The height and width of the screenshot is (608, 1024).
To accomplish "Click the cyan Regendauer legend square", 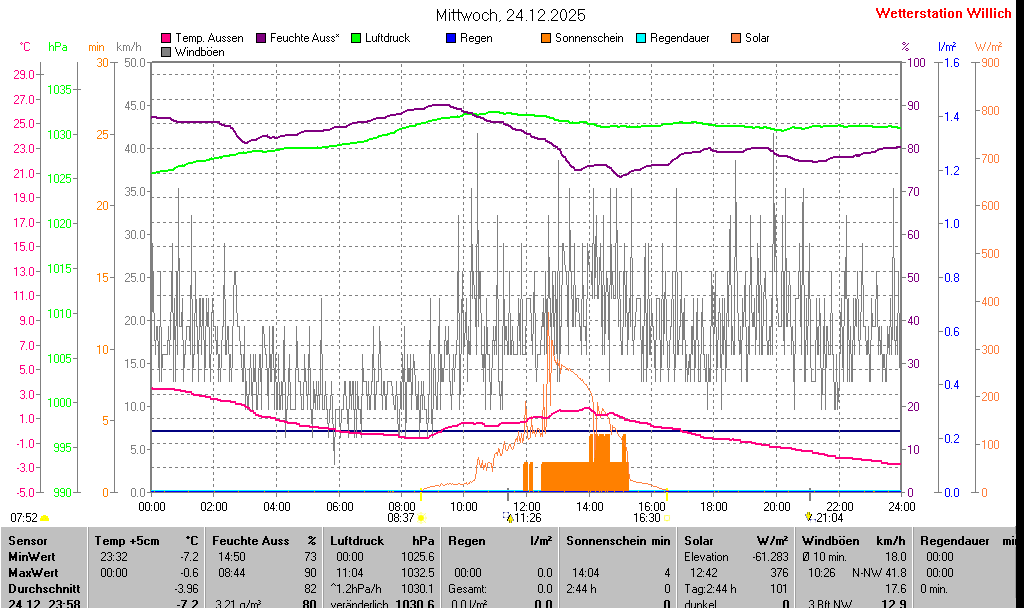I will pyautogui.click(x=641, y=38).
